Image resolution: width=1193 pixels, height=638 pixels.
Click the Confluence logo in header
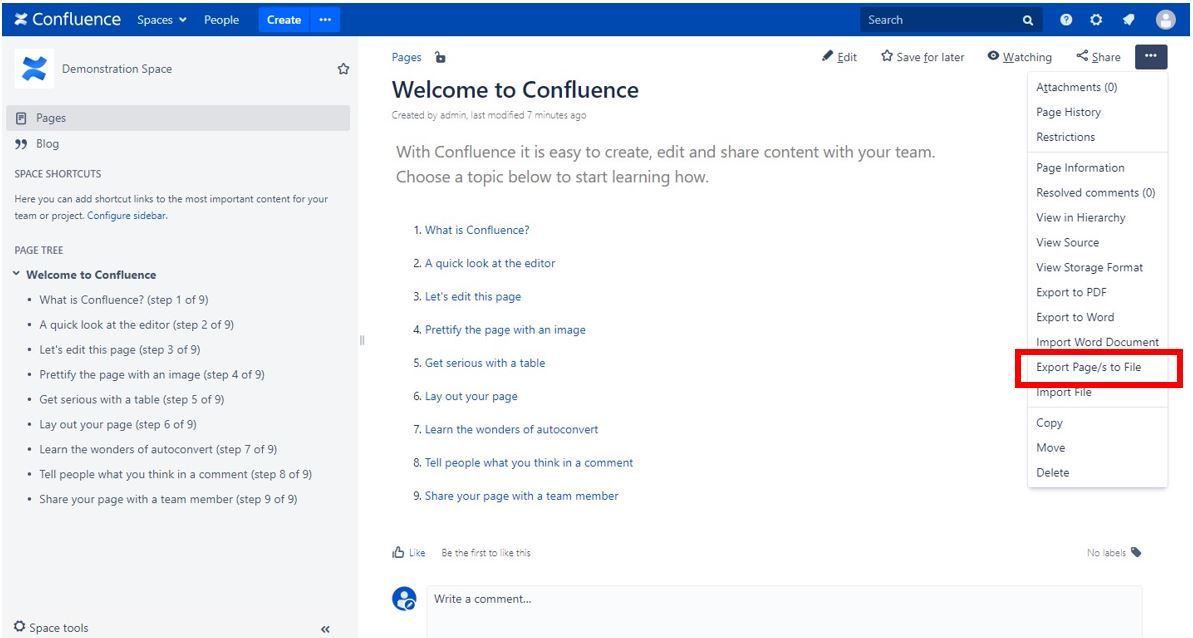[67, 20]
